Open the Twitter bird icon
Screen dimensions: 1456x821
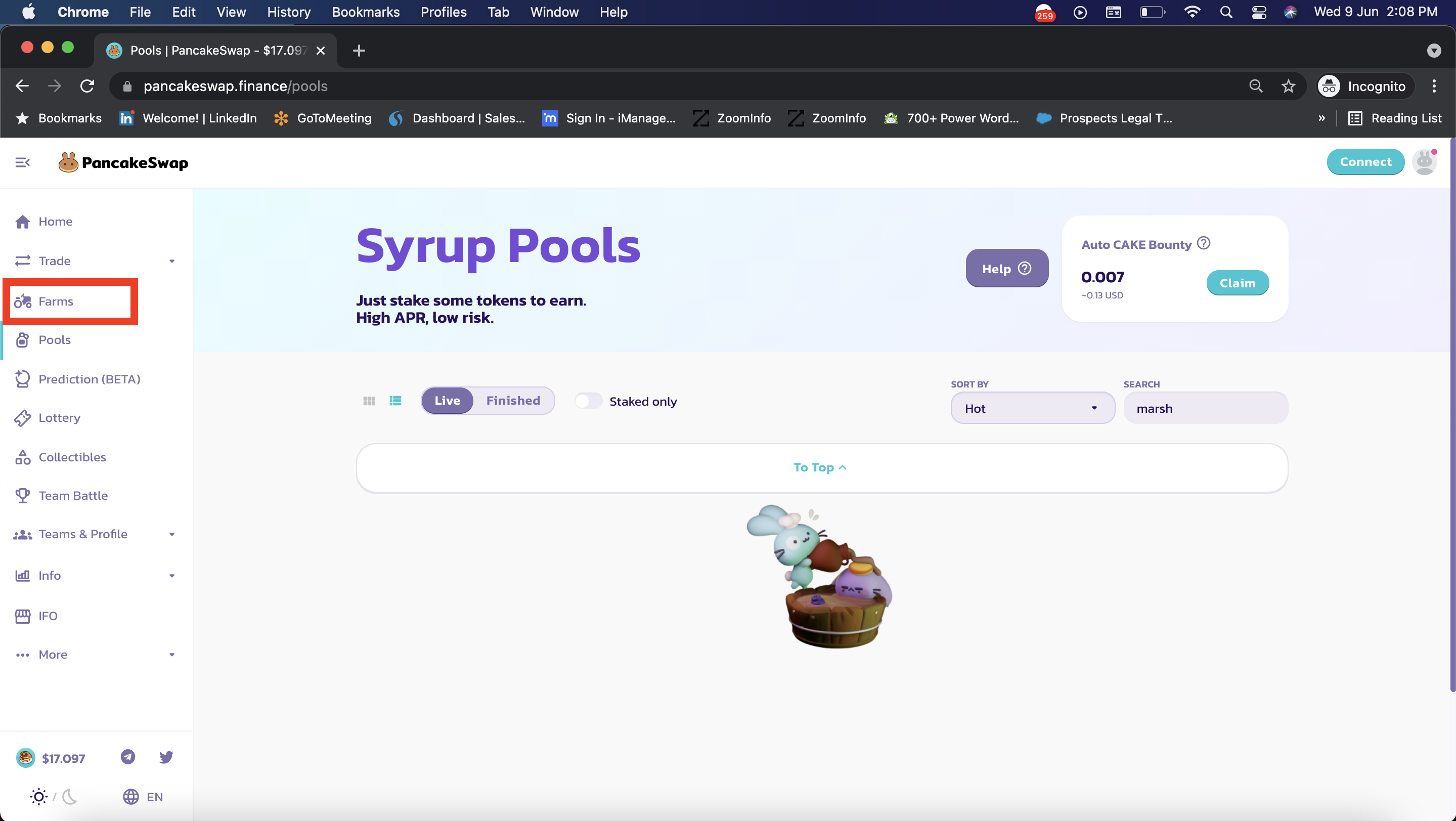click(165, 757)
